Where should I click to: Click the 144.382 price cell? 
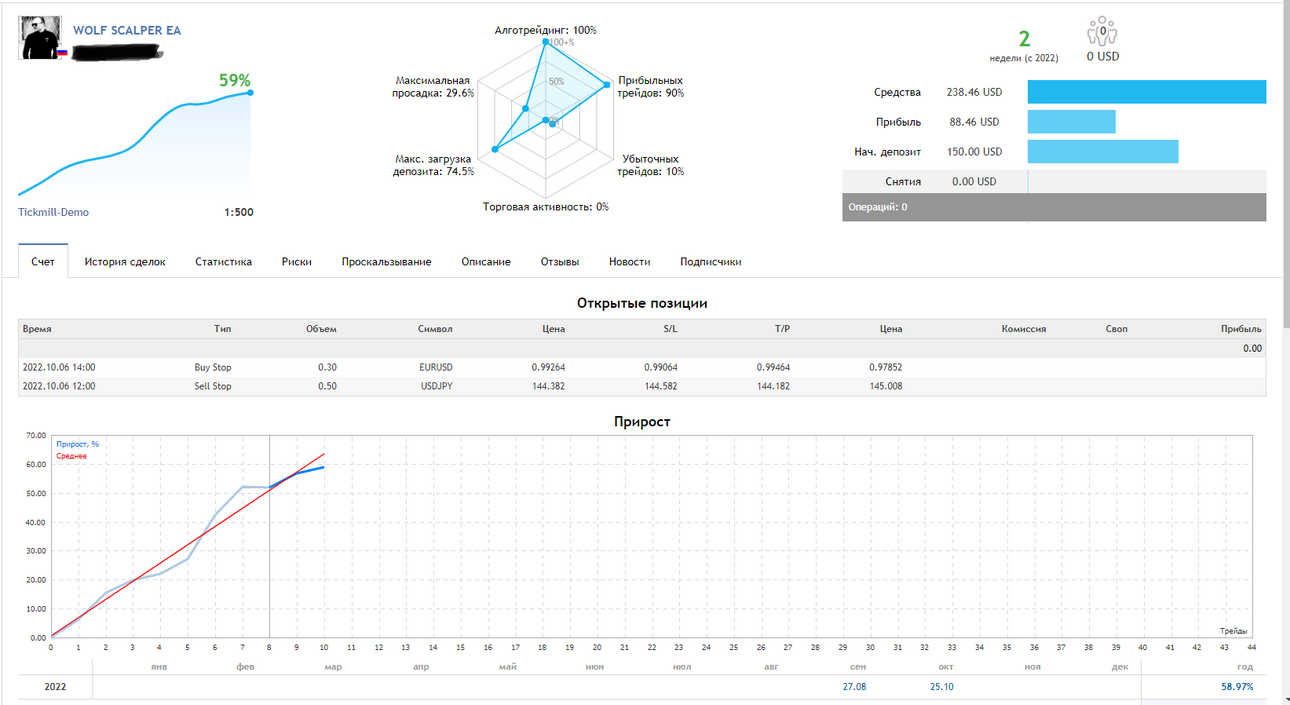click(x=549, y=386)
